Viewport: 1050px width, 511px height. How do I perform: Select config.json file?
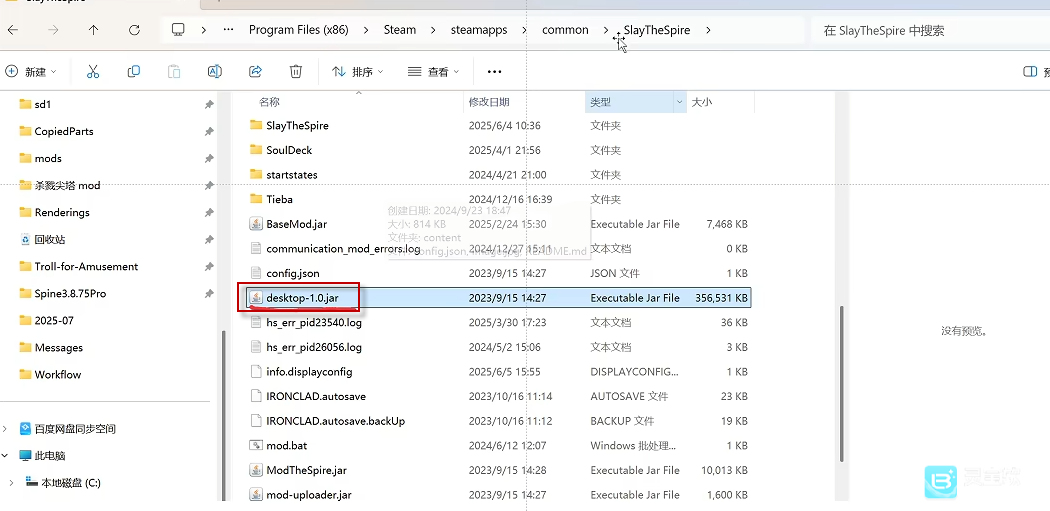pos(293,273)
